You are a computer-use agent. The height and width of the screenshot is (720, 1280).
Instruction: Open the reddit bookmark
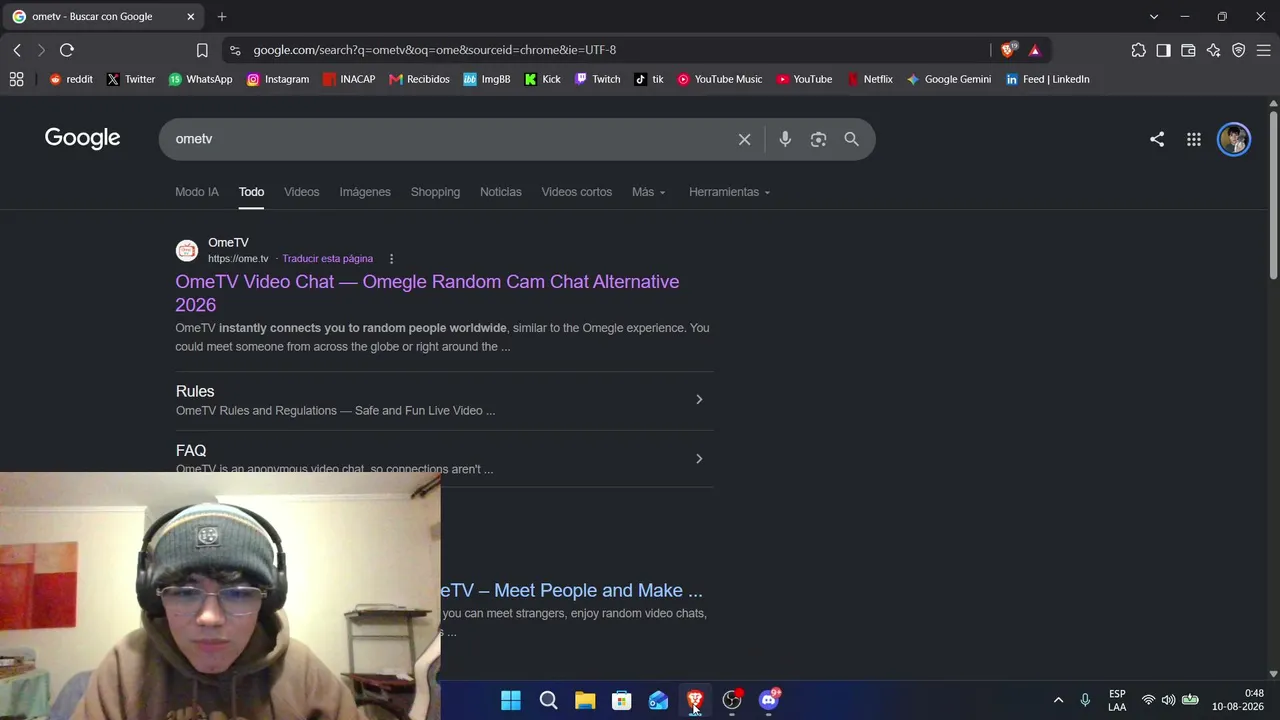71,79
